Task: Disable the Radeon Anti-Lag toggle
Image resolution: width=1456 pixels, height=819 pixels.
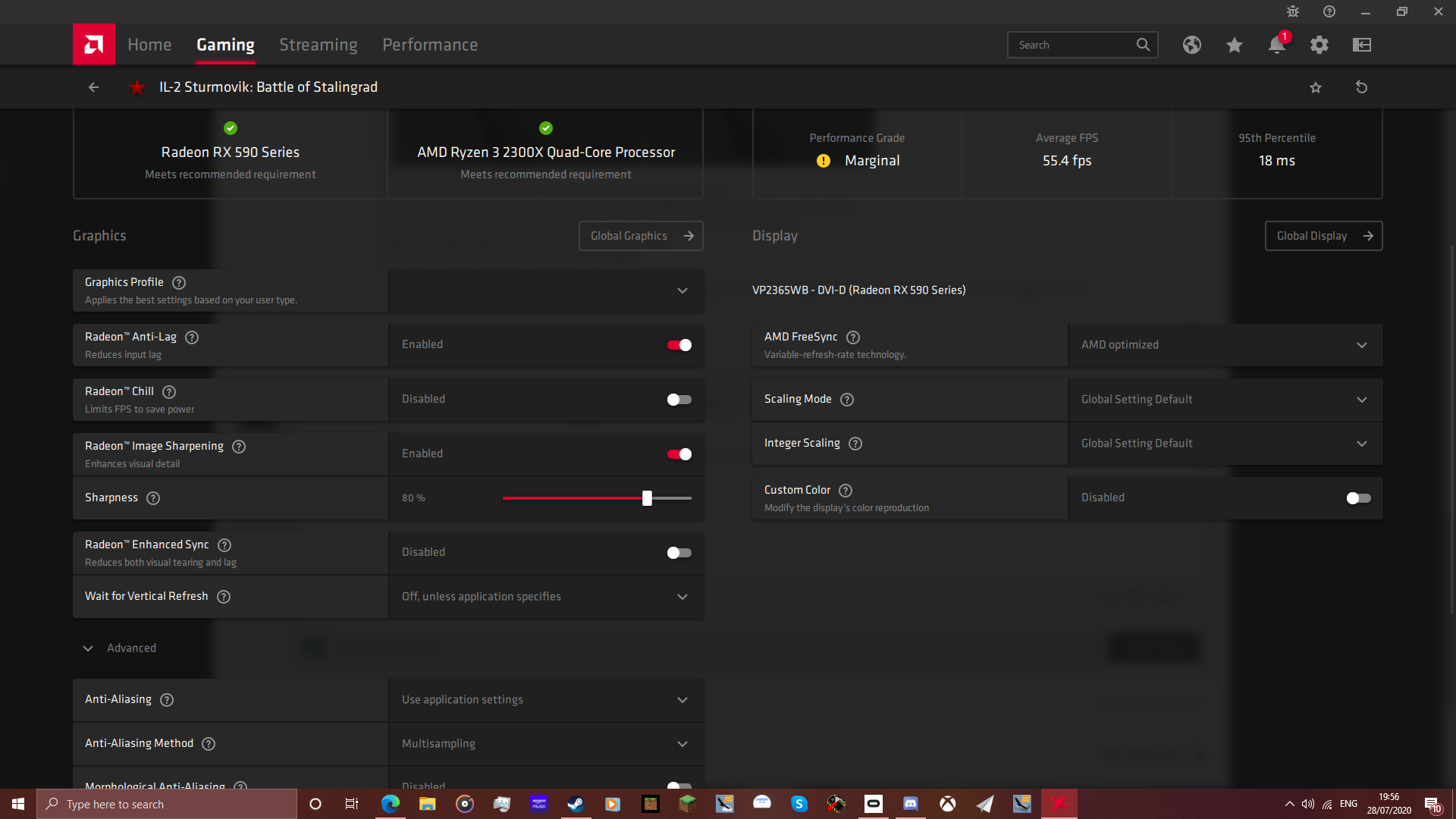Action: 679,345
